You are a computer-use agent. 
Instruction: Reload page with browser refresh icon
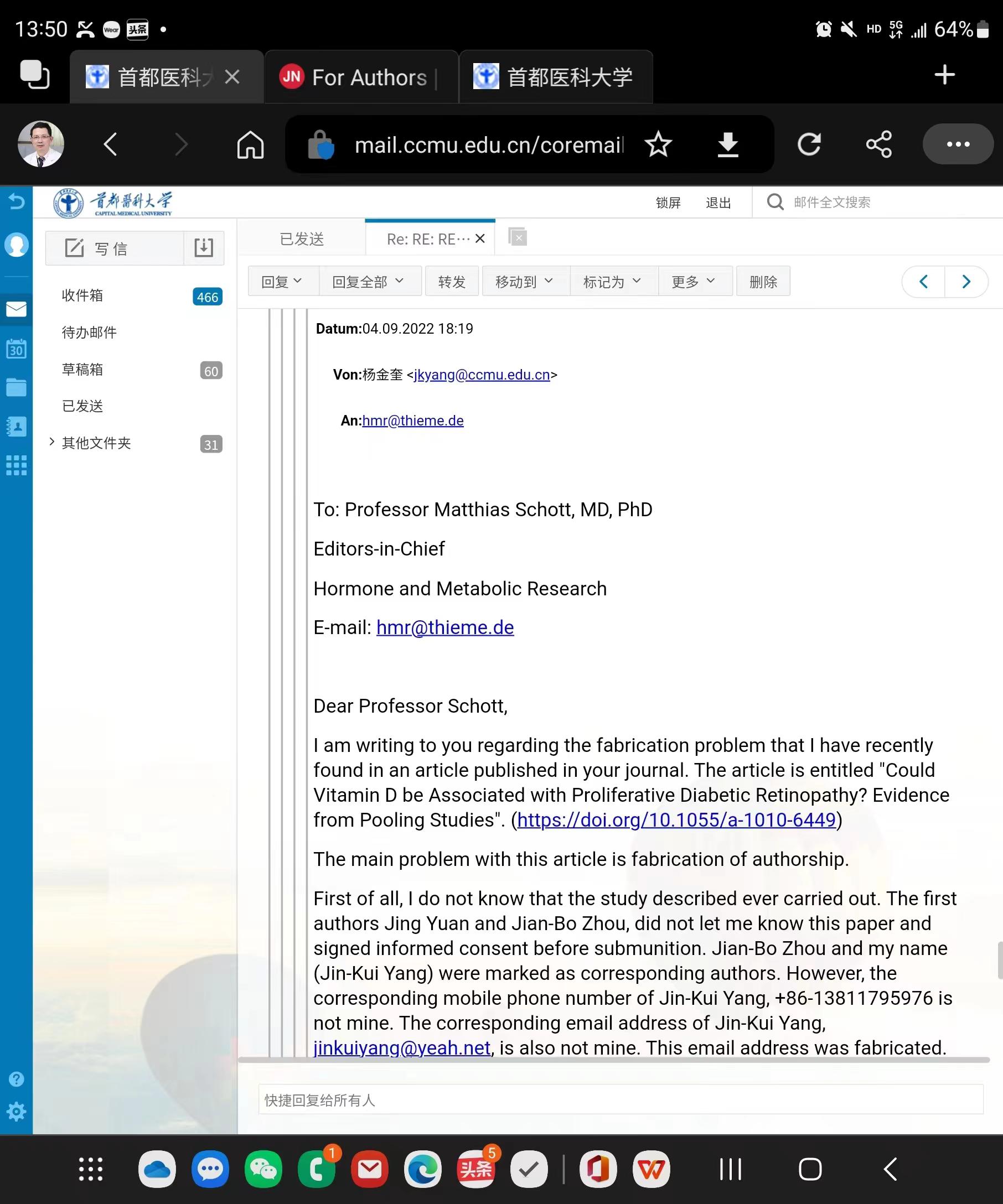[809, 144]
